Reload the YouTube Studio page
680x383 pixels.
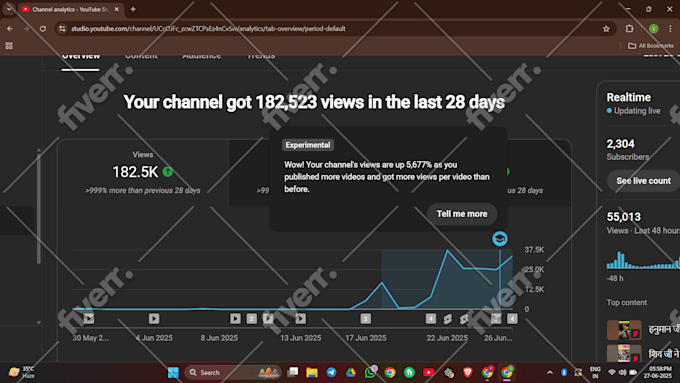click(42, 29)
